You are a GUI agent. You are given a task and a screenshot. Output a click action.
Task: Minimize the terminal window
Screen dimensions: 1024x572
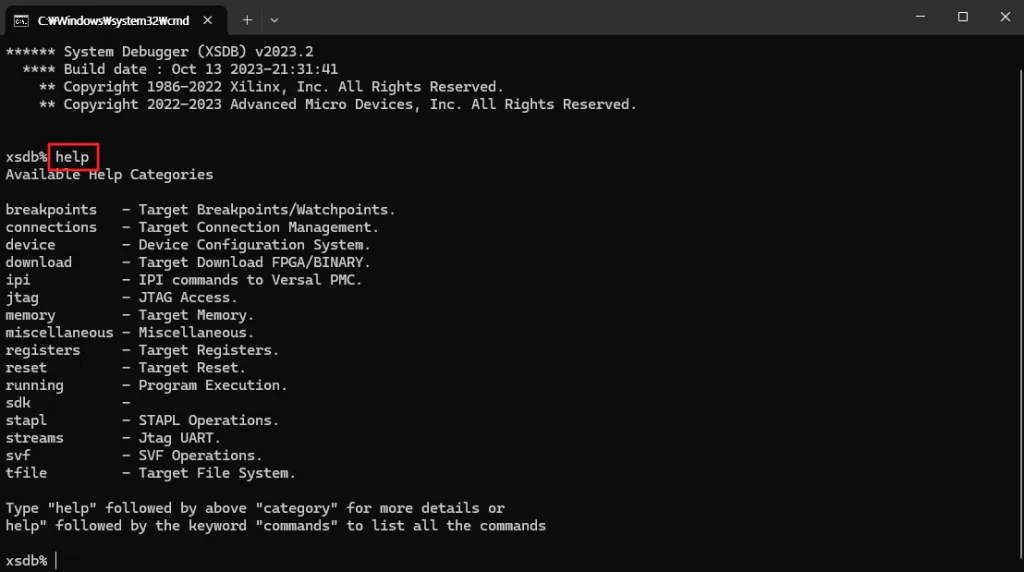pyautogui.click(x=918, y=17)
